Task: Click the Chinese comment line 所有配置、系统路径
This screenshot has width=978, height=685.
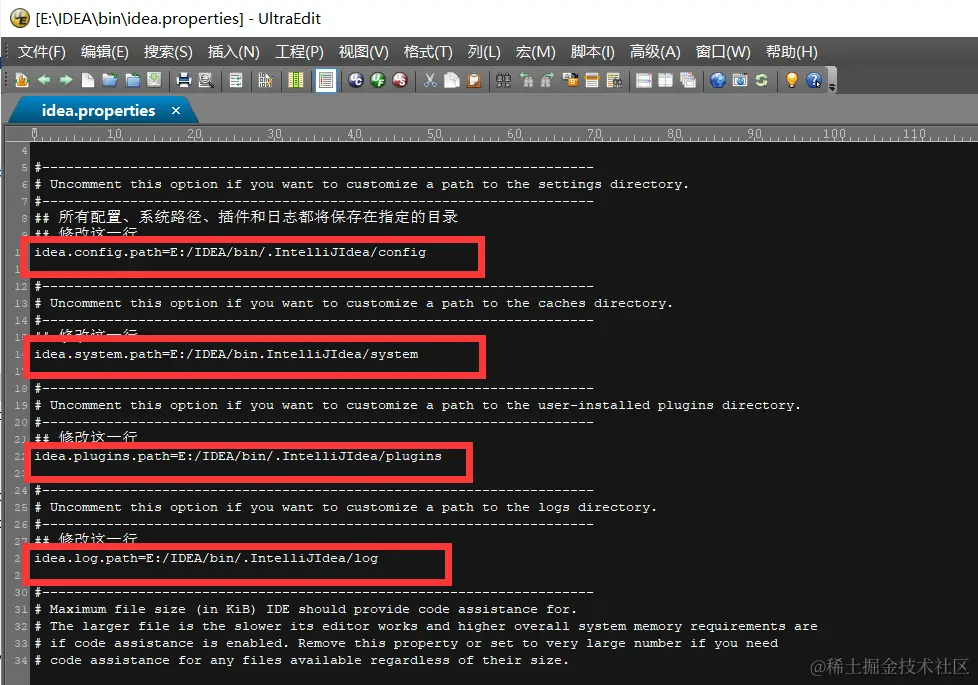Action: (x=246, y=217)
